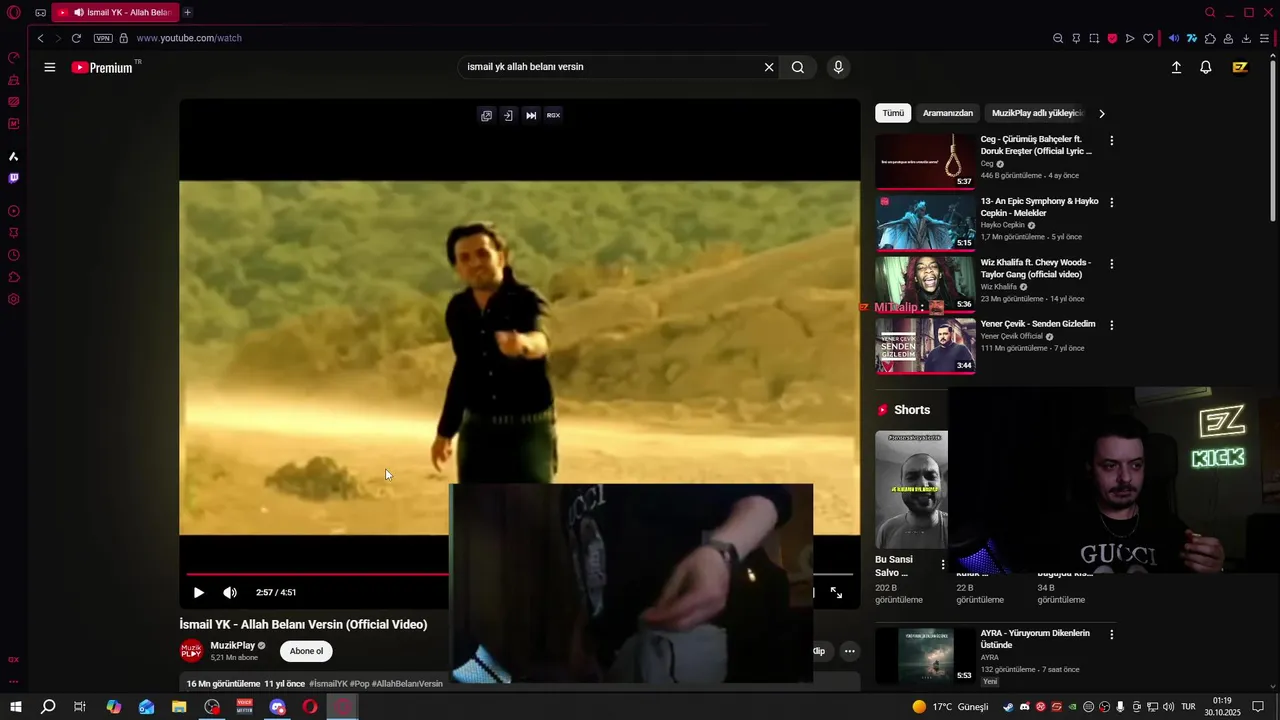Open the taskbar clock showing 01:19

(x=1222, y=707)
